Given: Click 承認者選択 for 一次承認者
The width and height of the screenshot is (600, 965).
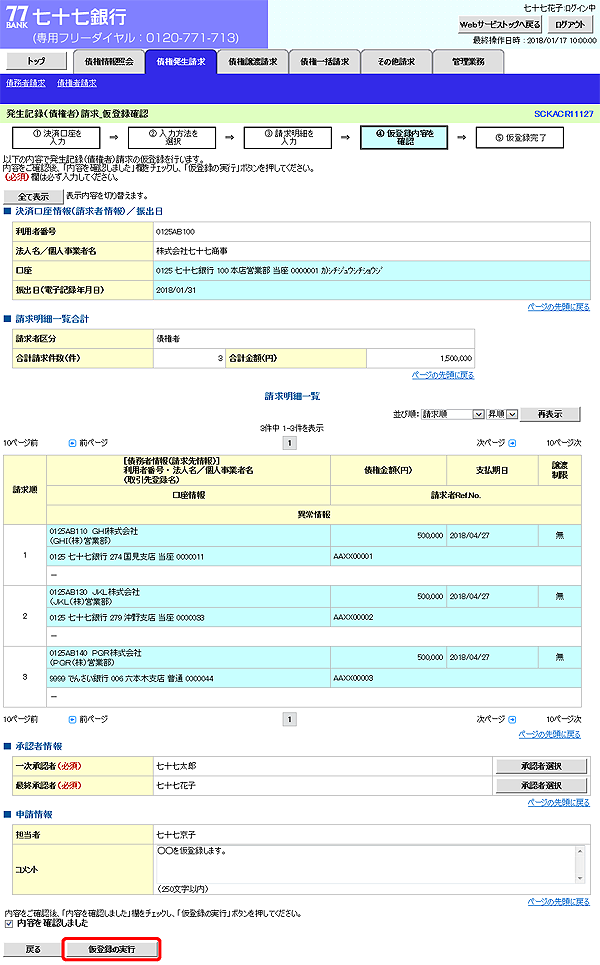Looking at the screenshot, I should click(542, 767).
